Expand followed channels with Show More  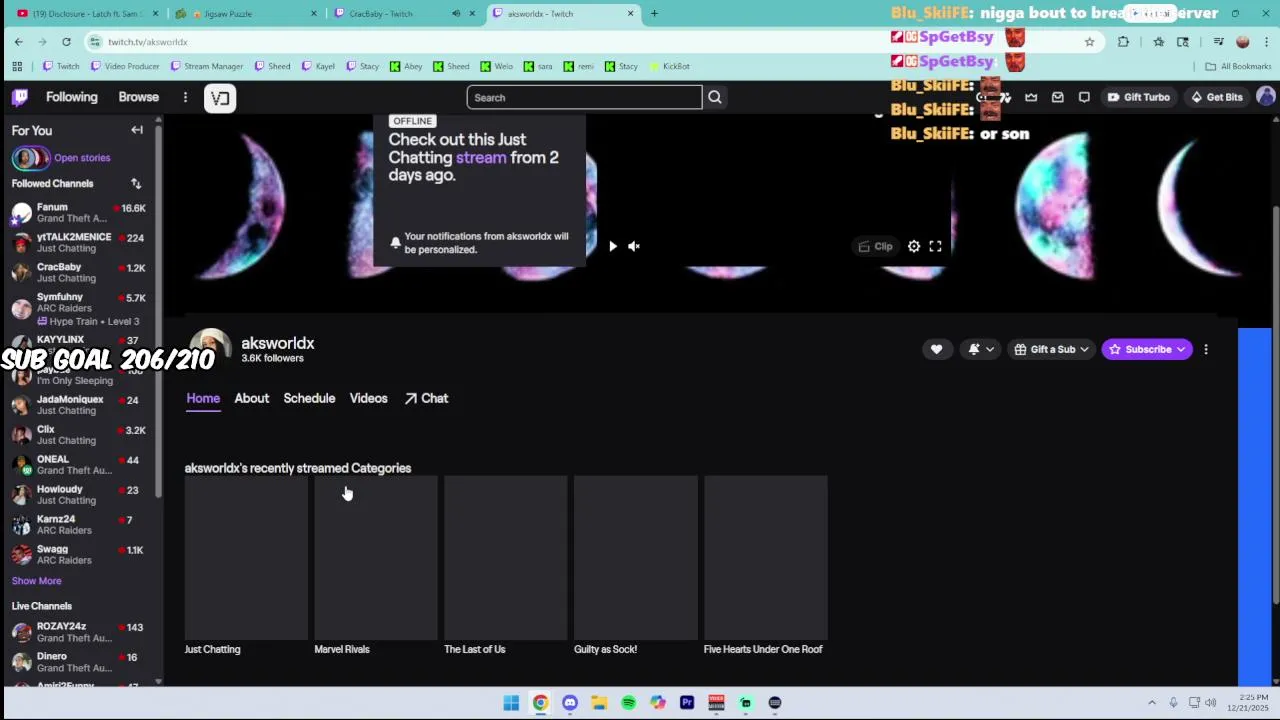[36, 581]
